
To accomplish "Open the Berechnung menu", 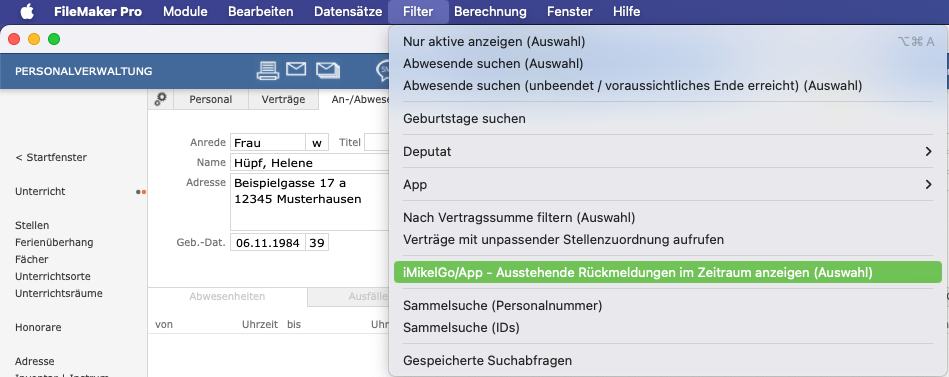I will click(490, 11).
